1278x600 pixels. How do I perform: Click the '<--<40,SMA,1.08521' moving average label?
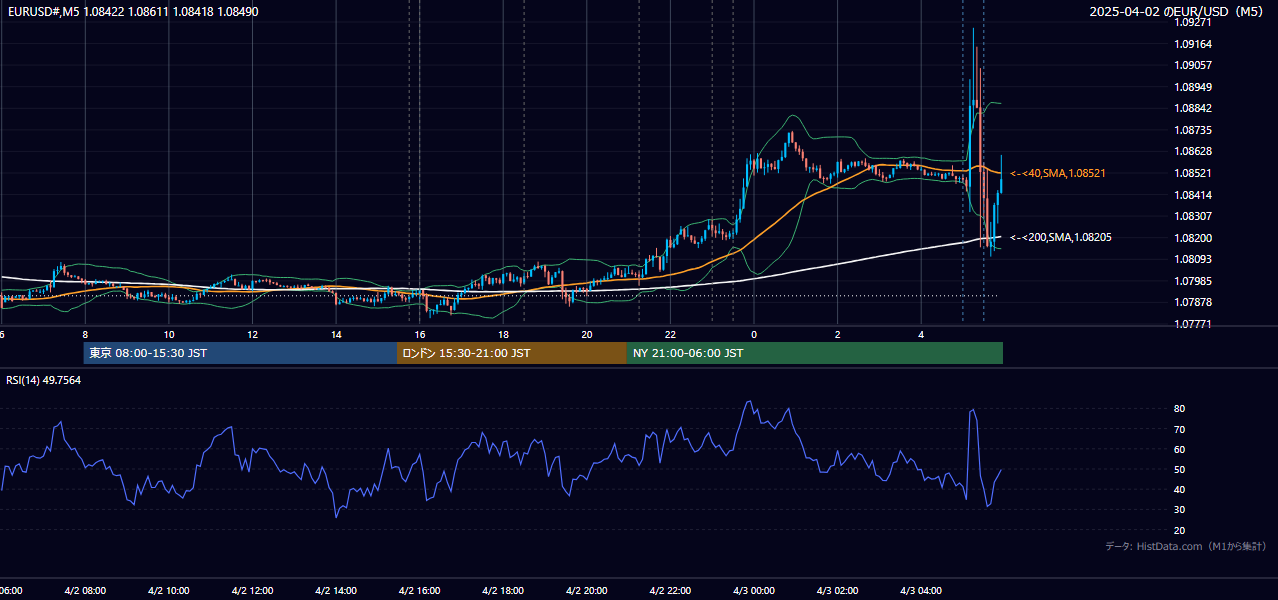tap(1057, 174)
